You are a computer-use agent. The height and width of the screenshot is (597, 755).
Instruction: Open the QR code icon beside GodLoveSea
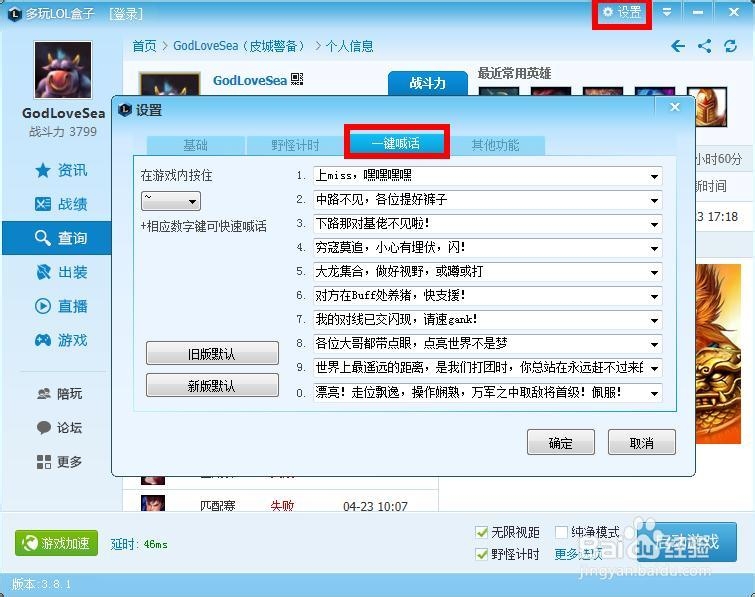point(297,79)
